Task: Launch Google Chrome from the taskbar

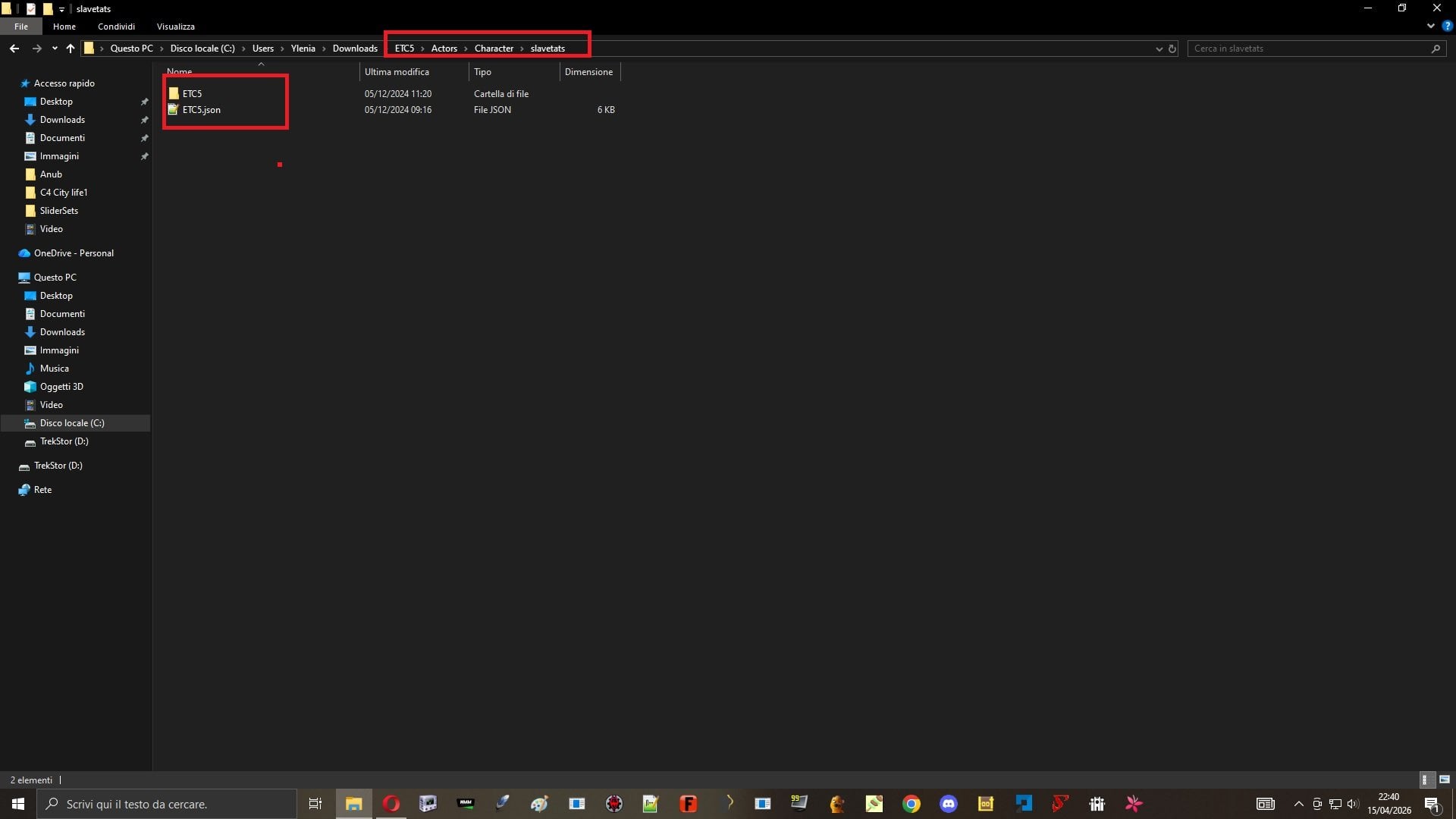Action: pyautogui.click(x=912, y=804)
